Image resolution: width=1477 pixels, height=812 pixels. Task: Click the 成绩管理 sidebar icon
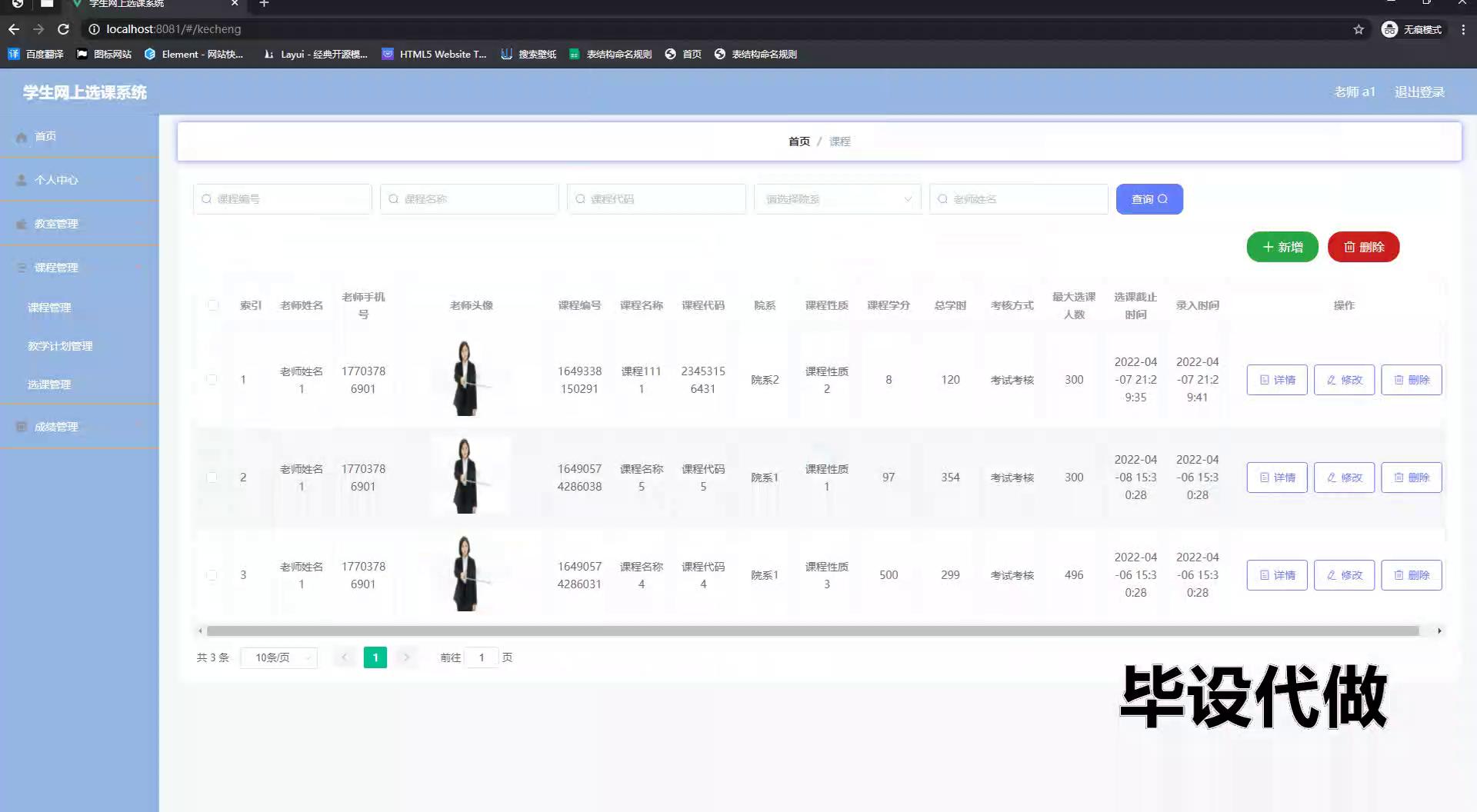(x=22, y=427)
